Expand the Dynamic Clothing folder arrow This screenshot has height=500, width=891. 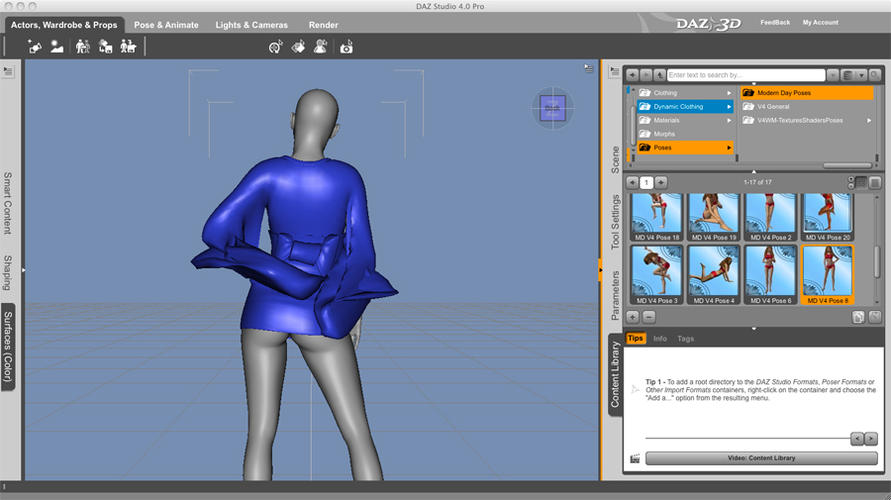coord(729,106)
